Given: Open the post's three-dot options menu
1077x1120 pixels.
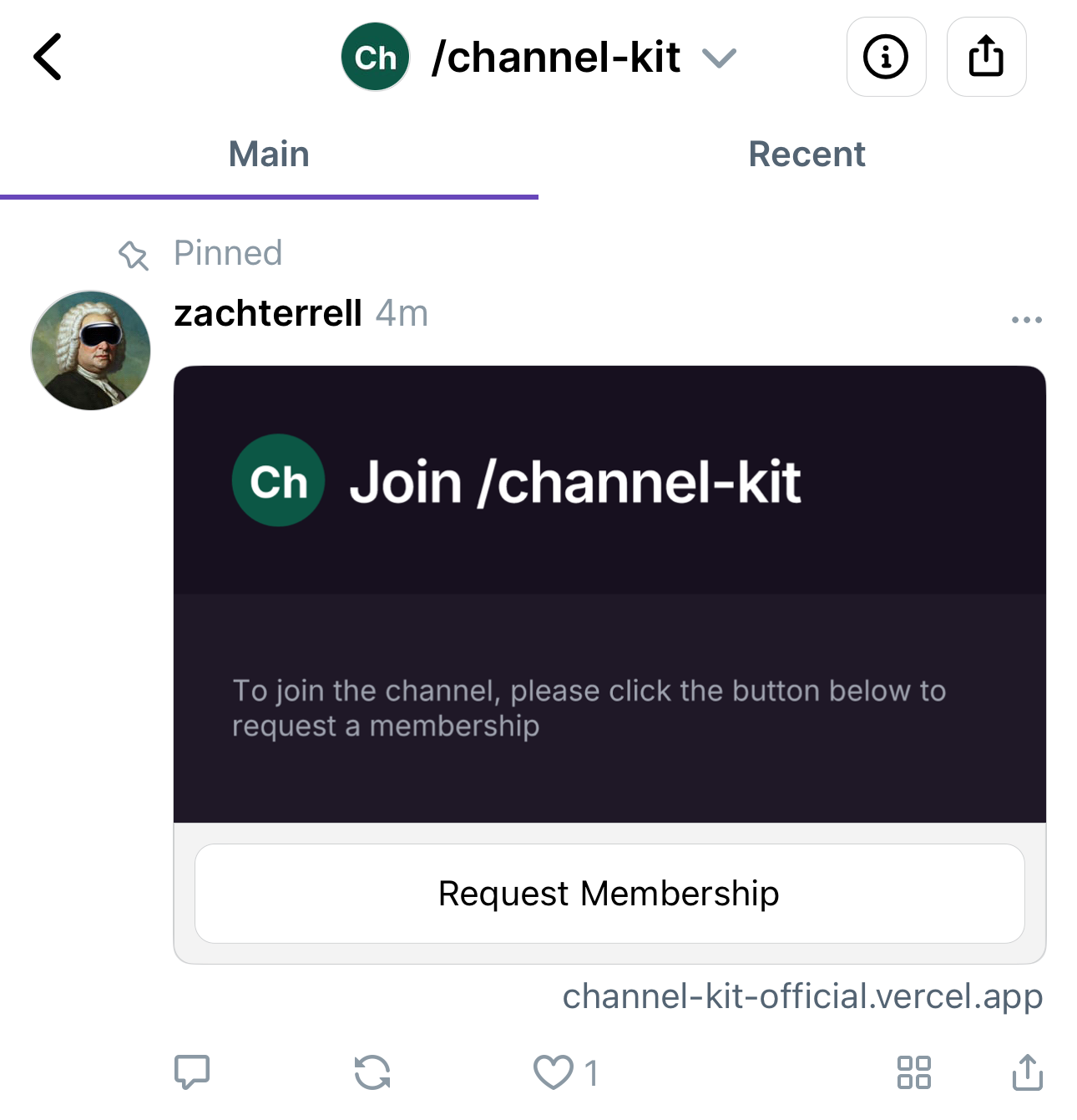Looking at the screenshot, I should tap(1026, 319).
